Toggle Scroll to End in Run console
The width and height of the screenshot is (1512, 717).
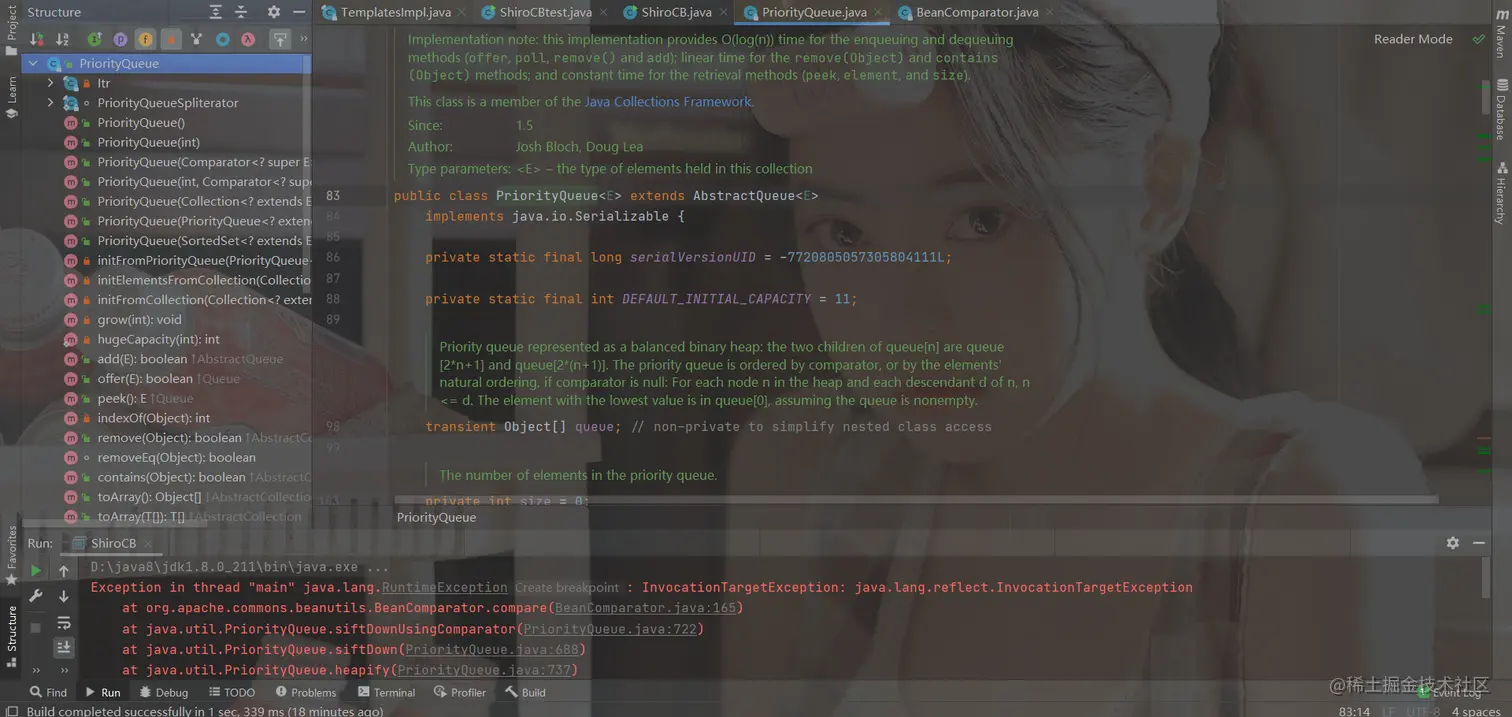click(x=63, y=647)
